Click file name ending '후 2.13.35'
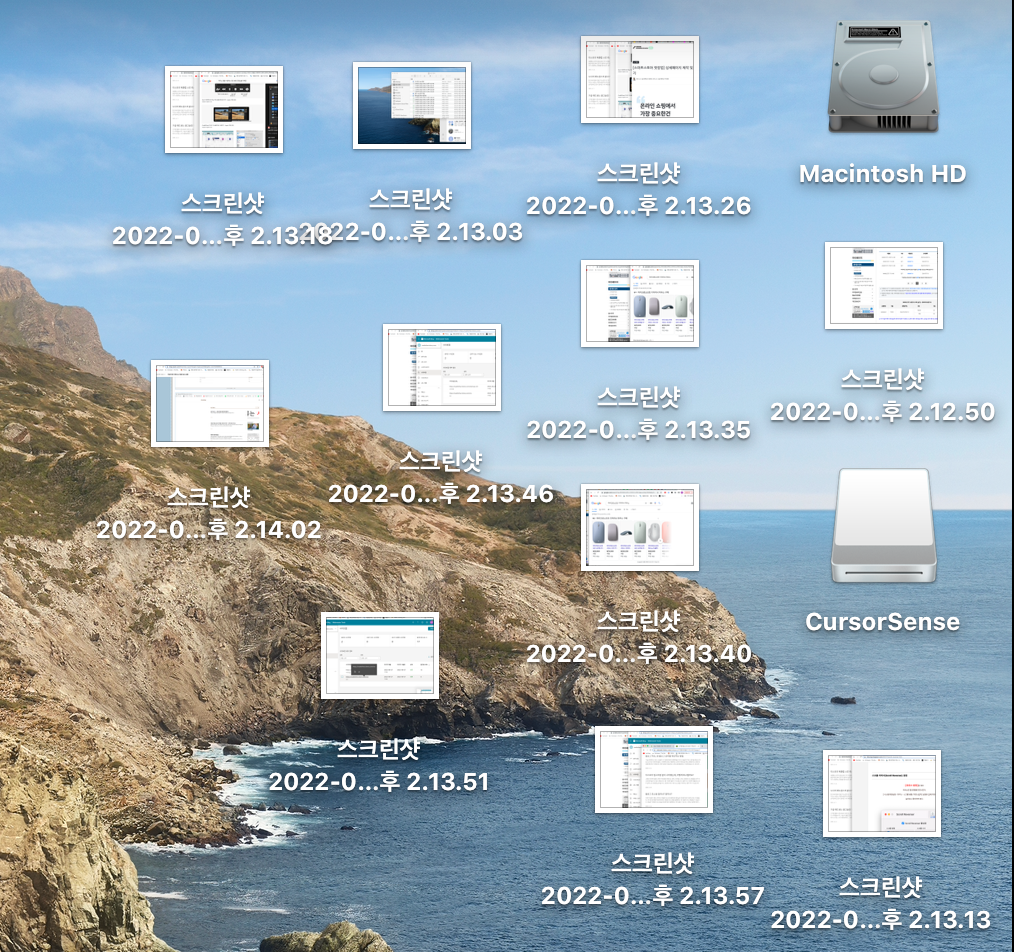This screenshot has height=952, width=1014. pyautogui.click(x=639, y=413)
